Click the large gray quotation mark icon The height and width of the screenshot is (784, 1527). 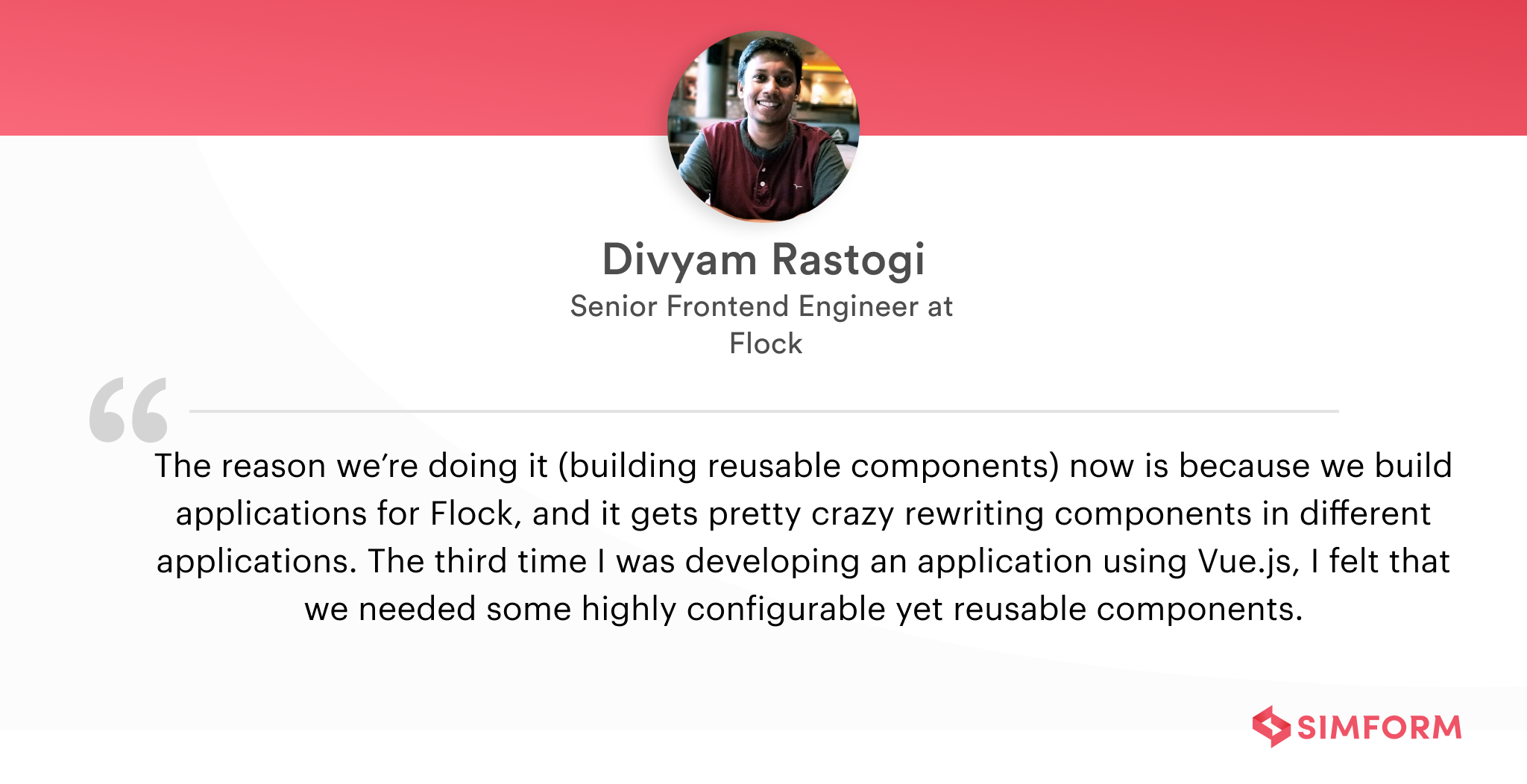pyautogui.click(x=128, y=410)
